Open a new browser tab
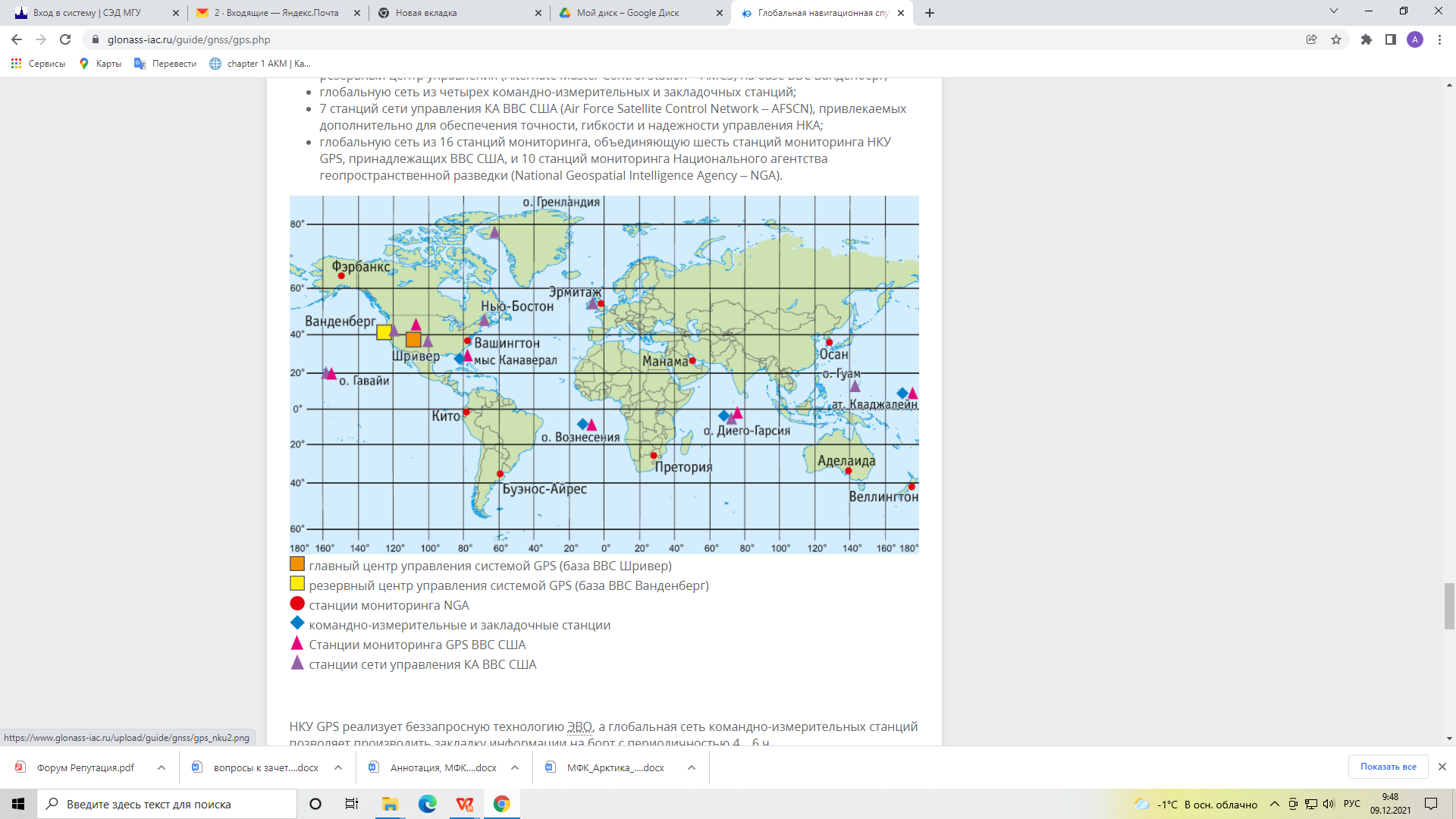Viewport: 1456px width, 819px height. (930, 13)
